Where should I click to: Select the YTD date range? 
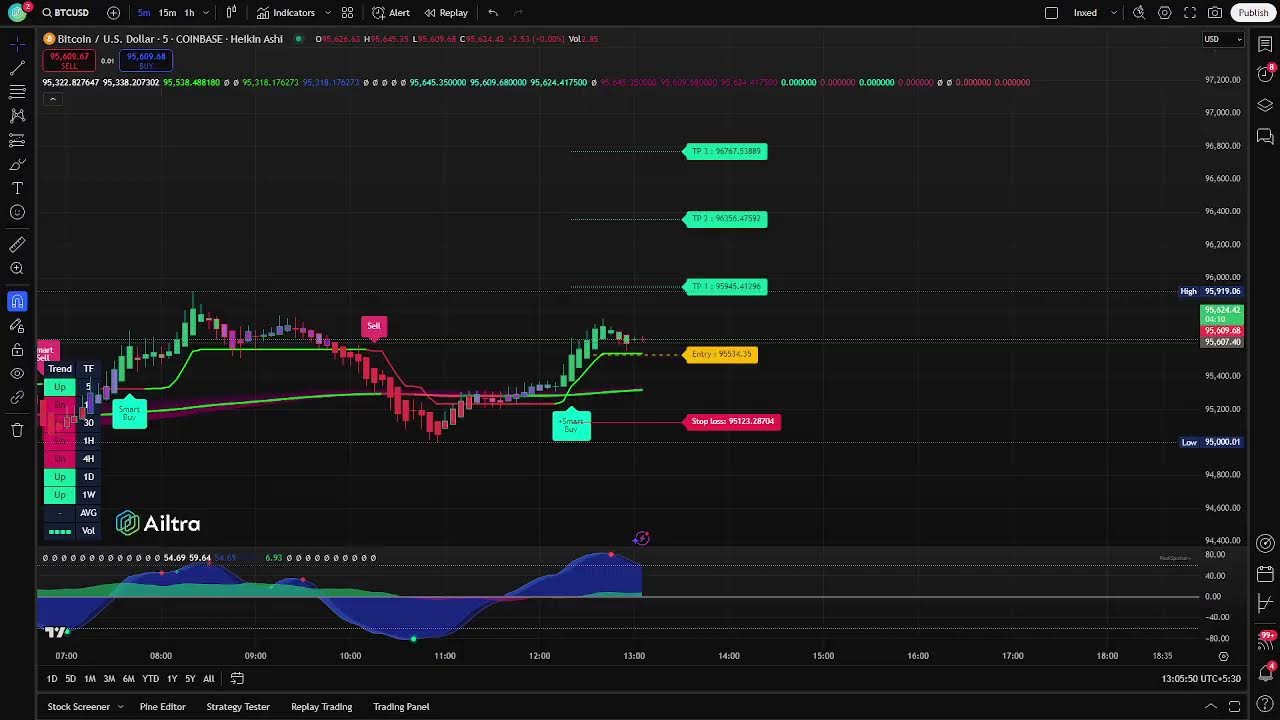point(150,679)
